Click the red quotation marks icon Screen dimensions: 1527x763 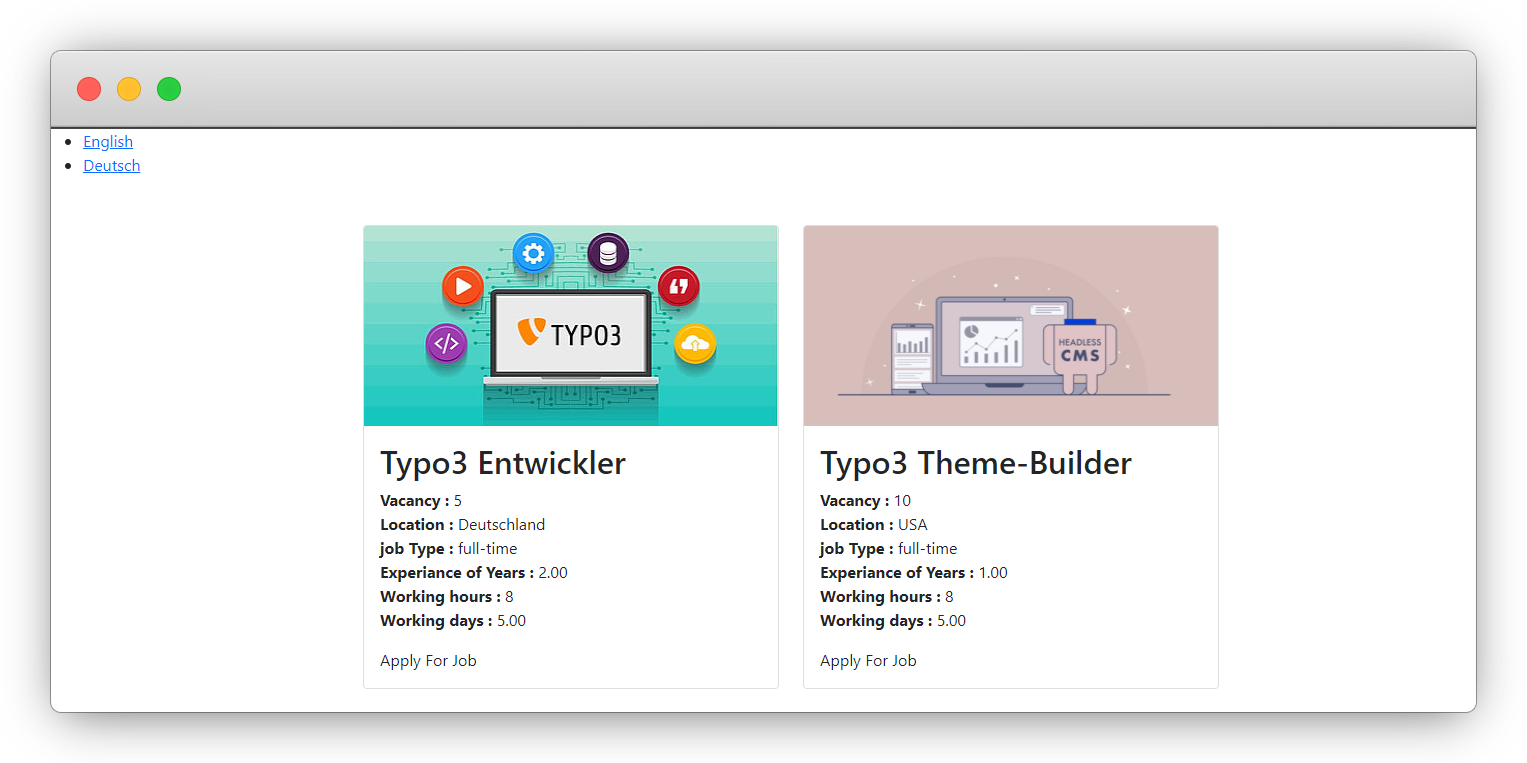tap(679, 287)
